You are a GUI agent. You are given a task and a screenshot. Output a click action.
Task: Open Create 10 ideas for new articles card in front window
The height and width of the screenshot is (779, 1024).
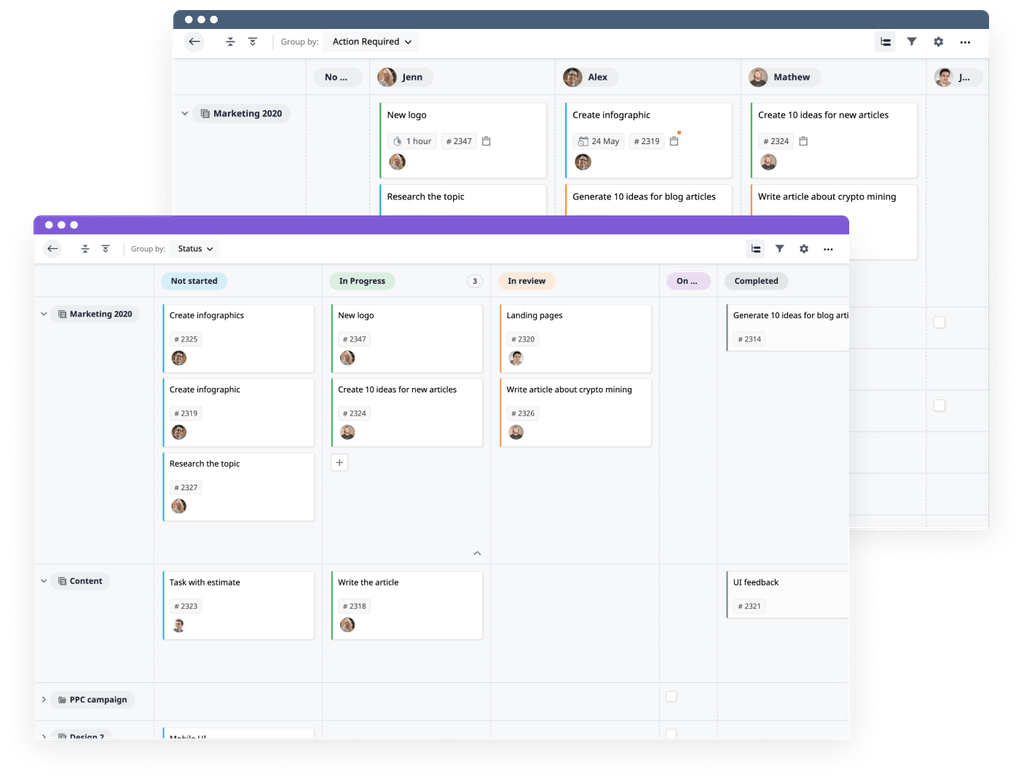click(x=408, y=413)
